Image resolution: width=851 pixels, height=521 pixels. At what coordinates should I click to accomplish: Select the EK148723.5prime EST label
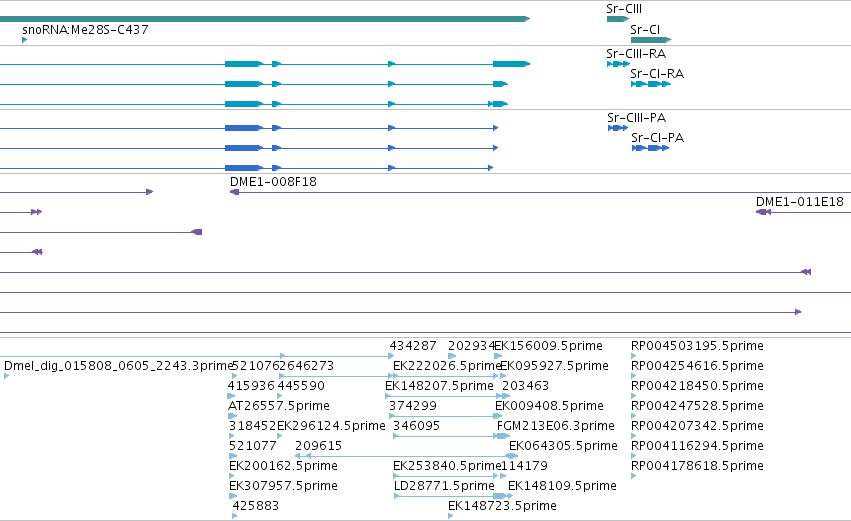pos(502,506)
